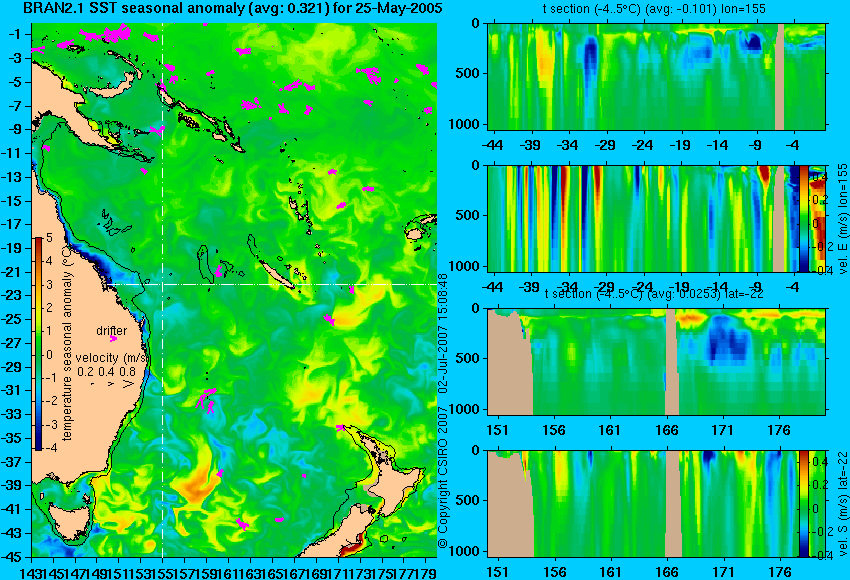The width and height of the screenshot is (850, 580).
Task: Click the vel. S colorbar beside the bottom panel
Action: pyautogui.click(x=804, y=504)
